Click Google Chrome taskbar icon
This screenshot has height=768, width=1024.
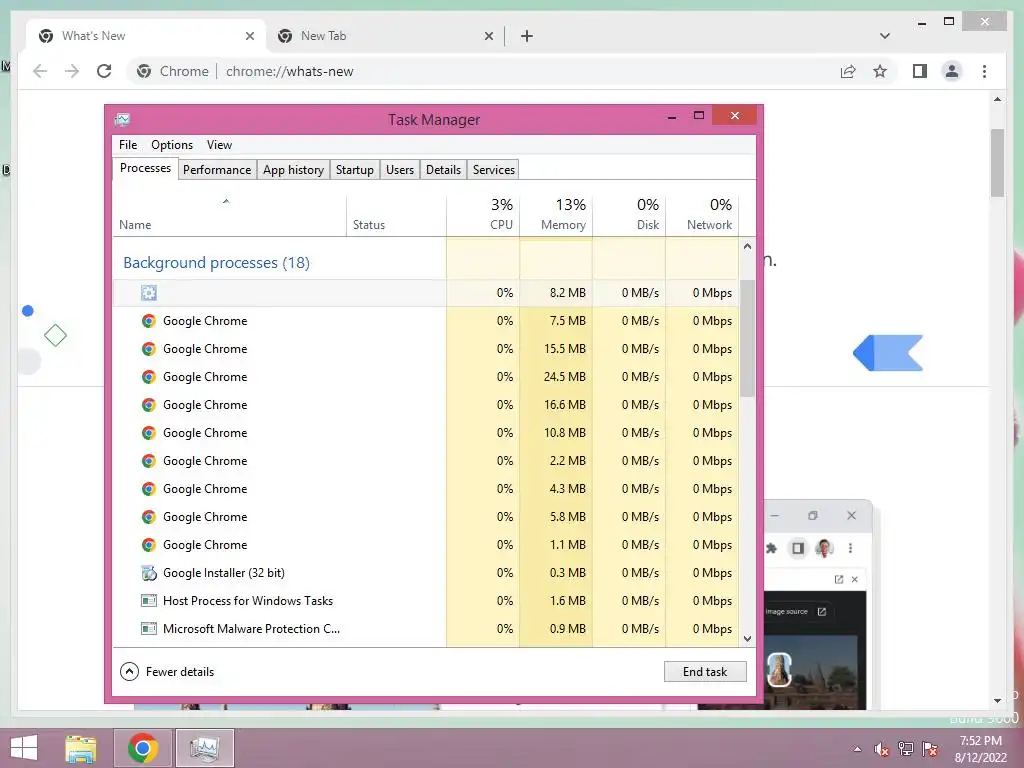[143, 748]
